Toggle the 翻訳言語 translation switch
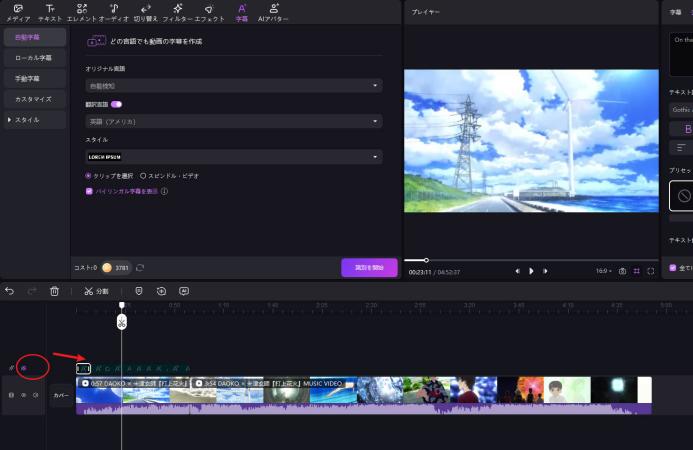Screen dimensions: 693x450 (x=117, y=103)
